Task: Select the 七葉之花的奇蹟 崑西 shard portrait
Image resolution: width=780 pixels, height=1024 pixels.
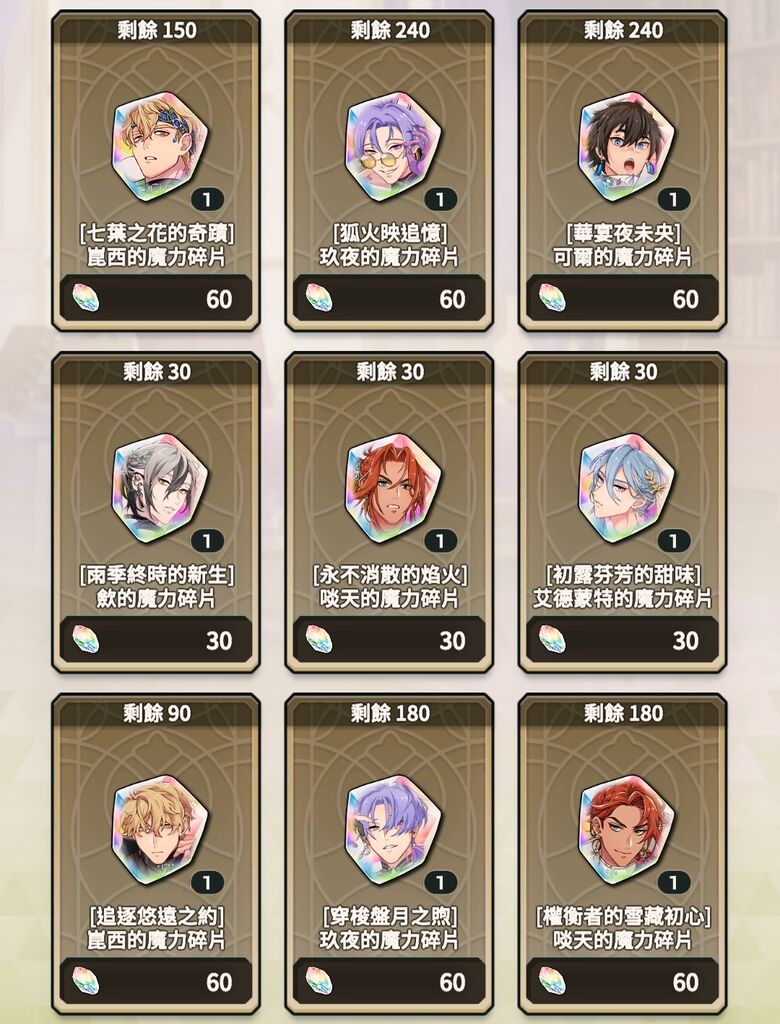Action: (160, 147)
